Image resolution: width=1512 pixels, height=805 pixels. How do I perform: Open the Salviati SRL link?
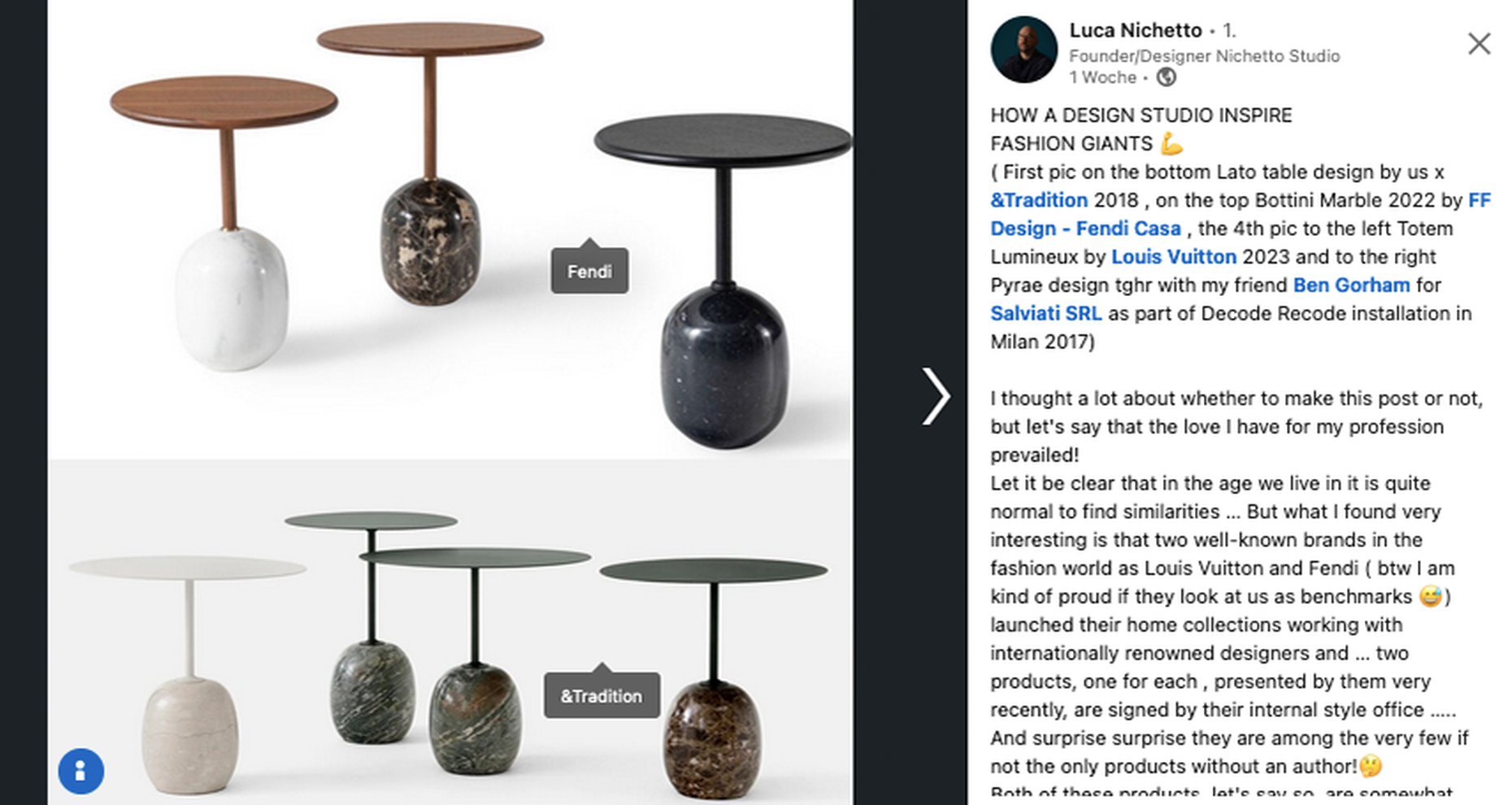point(1045,314)
